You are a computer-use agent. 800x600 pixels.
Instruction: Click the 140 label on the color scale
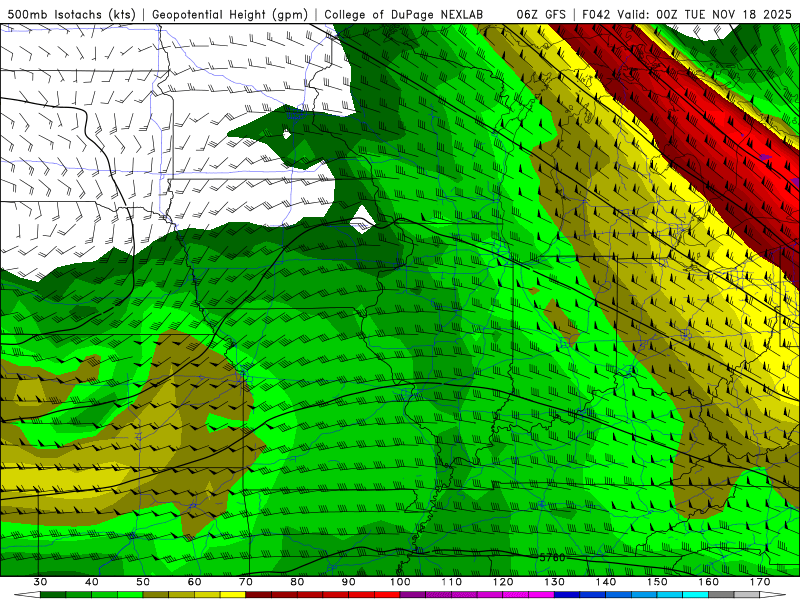(x=606, y=582)
